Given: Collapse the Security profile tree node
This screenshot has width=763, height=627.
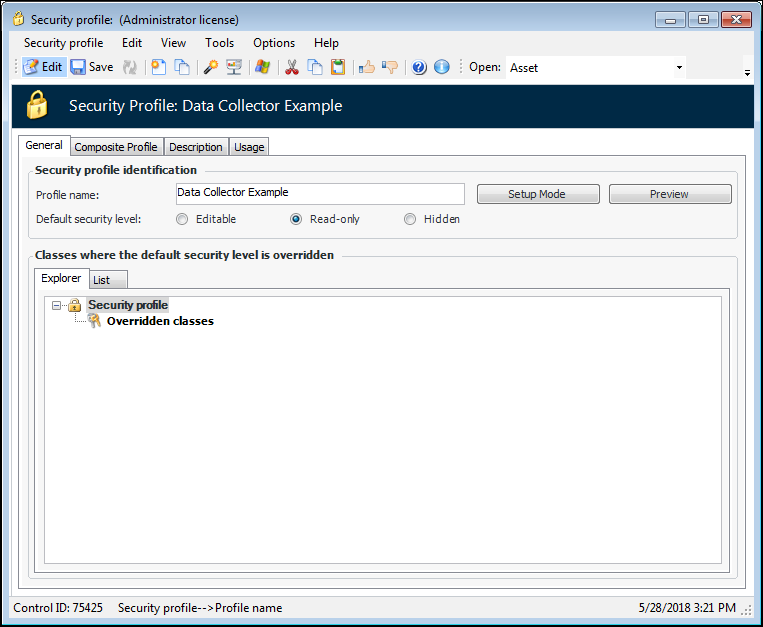Looking at the screenshot, I should click(x=57, y=305).
